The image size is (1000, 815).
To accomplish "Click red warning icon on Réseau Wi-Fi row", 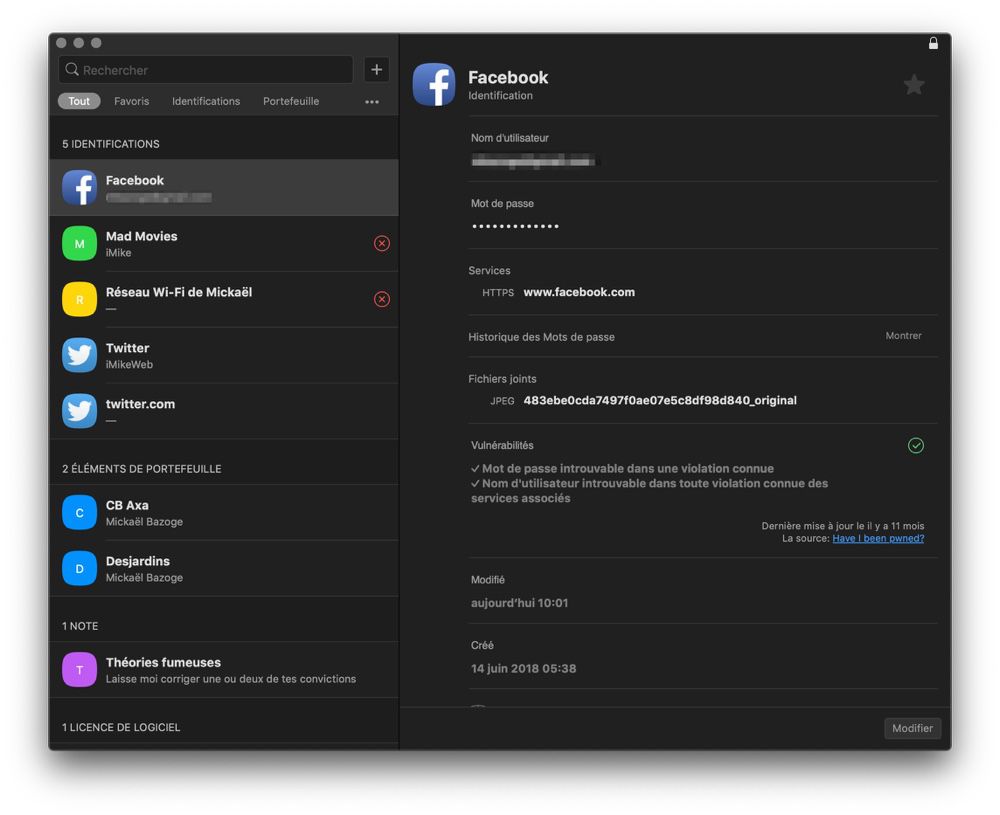I will click(382, 299).
